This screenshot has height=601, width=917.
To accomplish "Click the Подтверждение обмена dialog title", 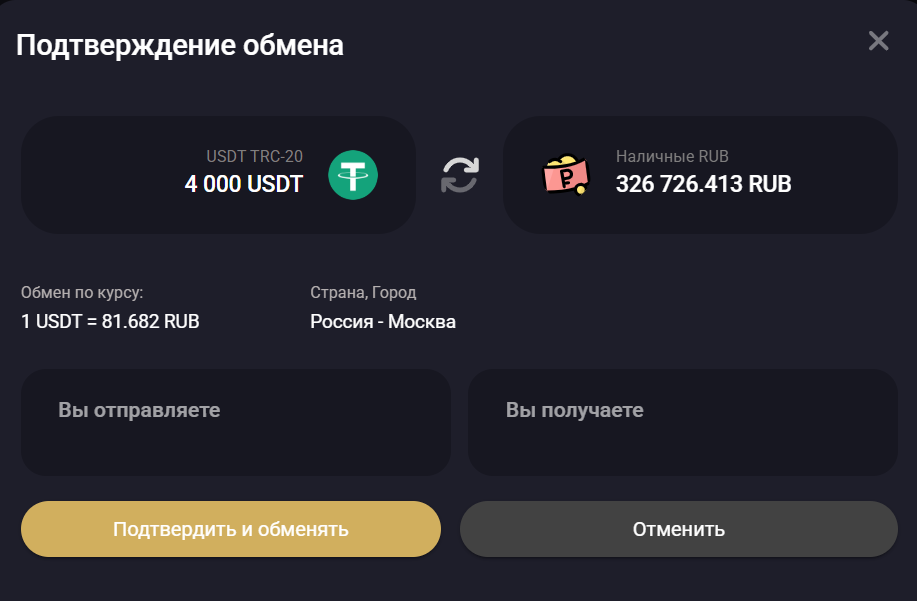I will pyautogui.click(x=180, y=45).
